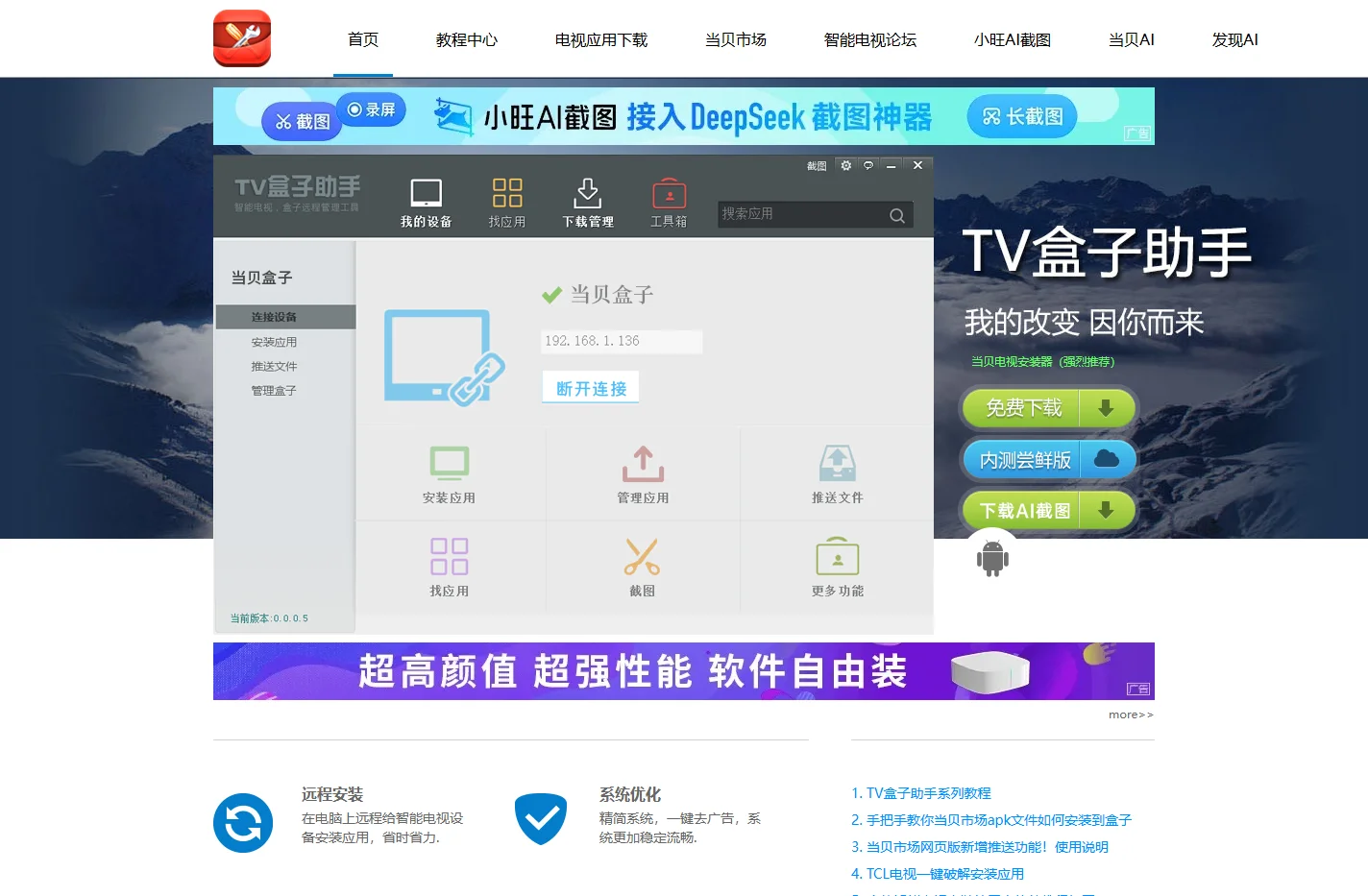Viewport: 1368px width, 896px height.
Task: Select 管理盒子 in sidebar
Action: tap(274, 390)
